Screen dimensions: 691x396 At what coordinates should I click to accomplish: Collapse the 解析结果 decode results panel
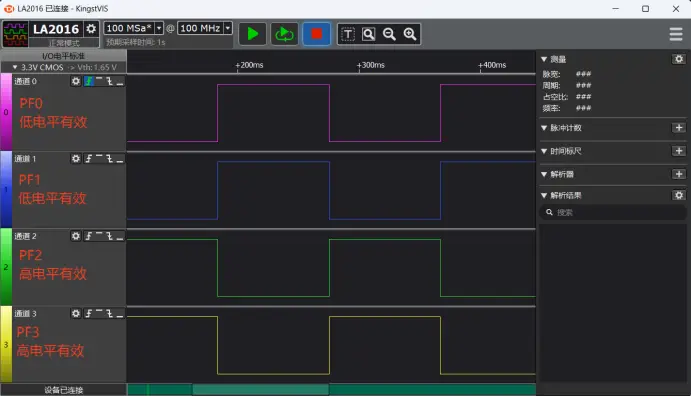click(544, 196)
